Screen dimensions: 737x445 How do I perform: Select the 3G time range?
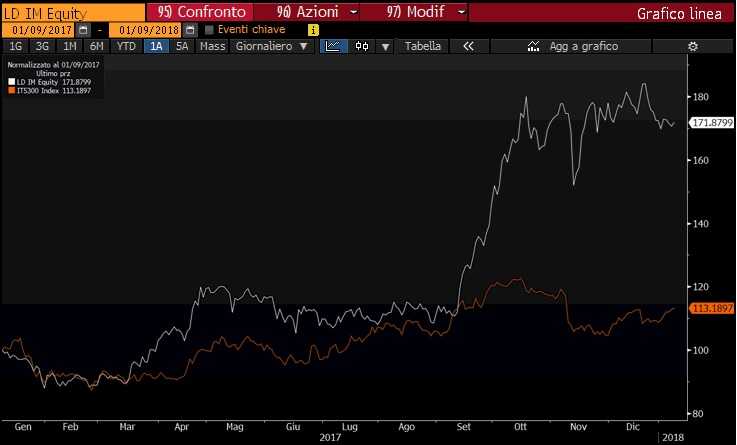(42, 46)
